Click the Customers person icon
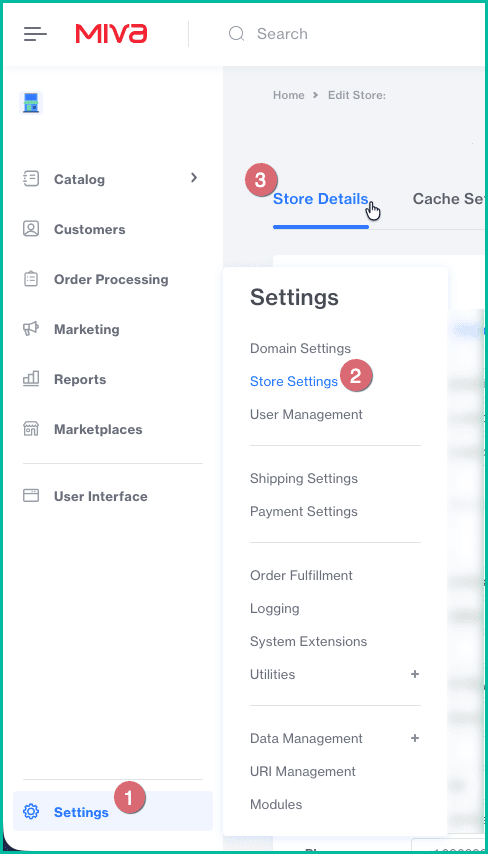This screenshot has width=488, height=854. coord(31,229)
